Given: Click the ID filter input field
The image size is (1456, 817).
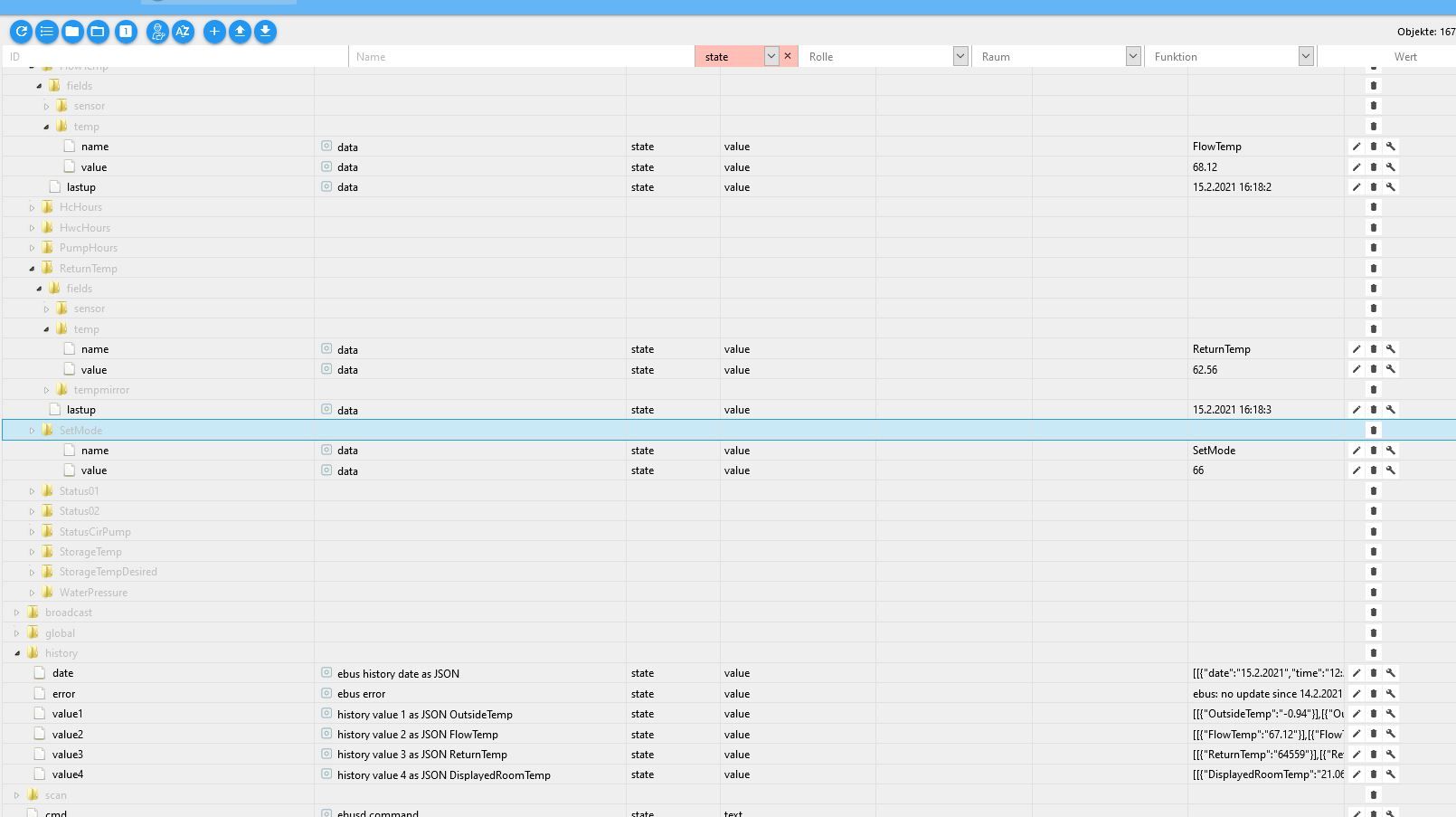Looking at the screenshot, I should pyautogui.click(x=176, y=56).
